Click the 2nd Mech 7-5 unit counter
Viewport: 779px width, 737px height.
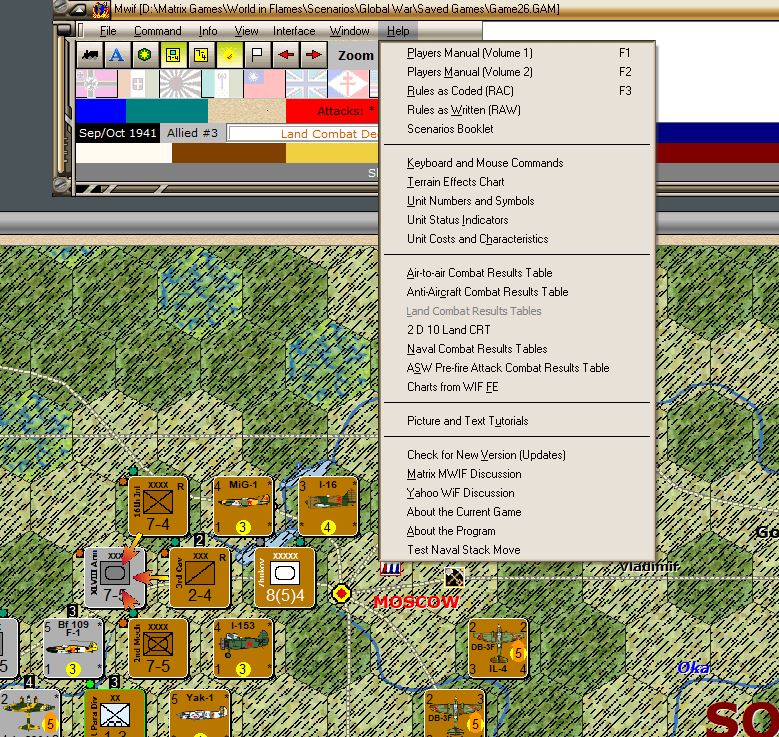pos(158,649)
